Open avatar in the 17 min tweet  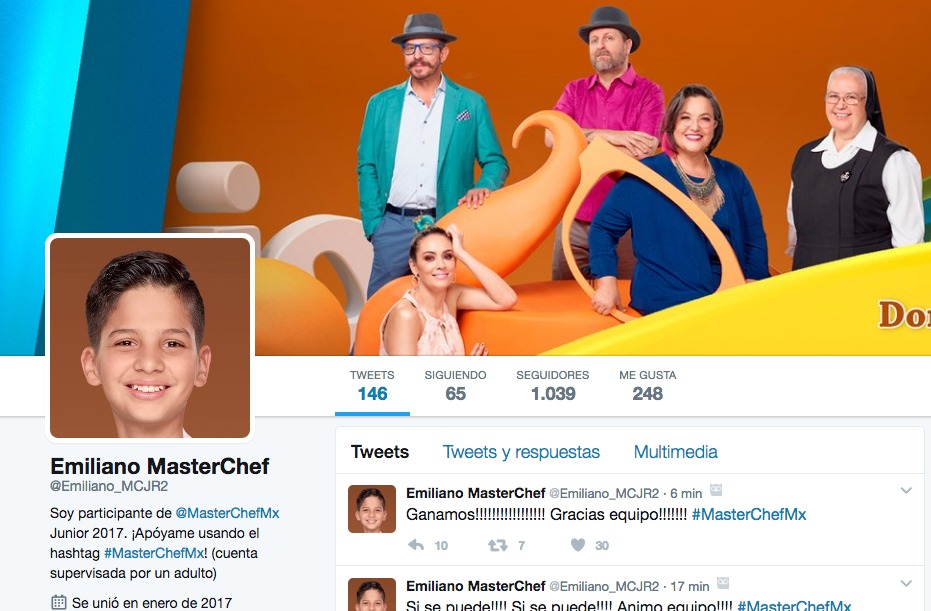click(x=372, y=594)
